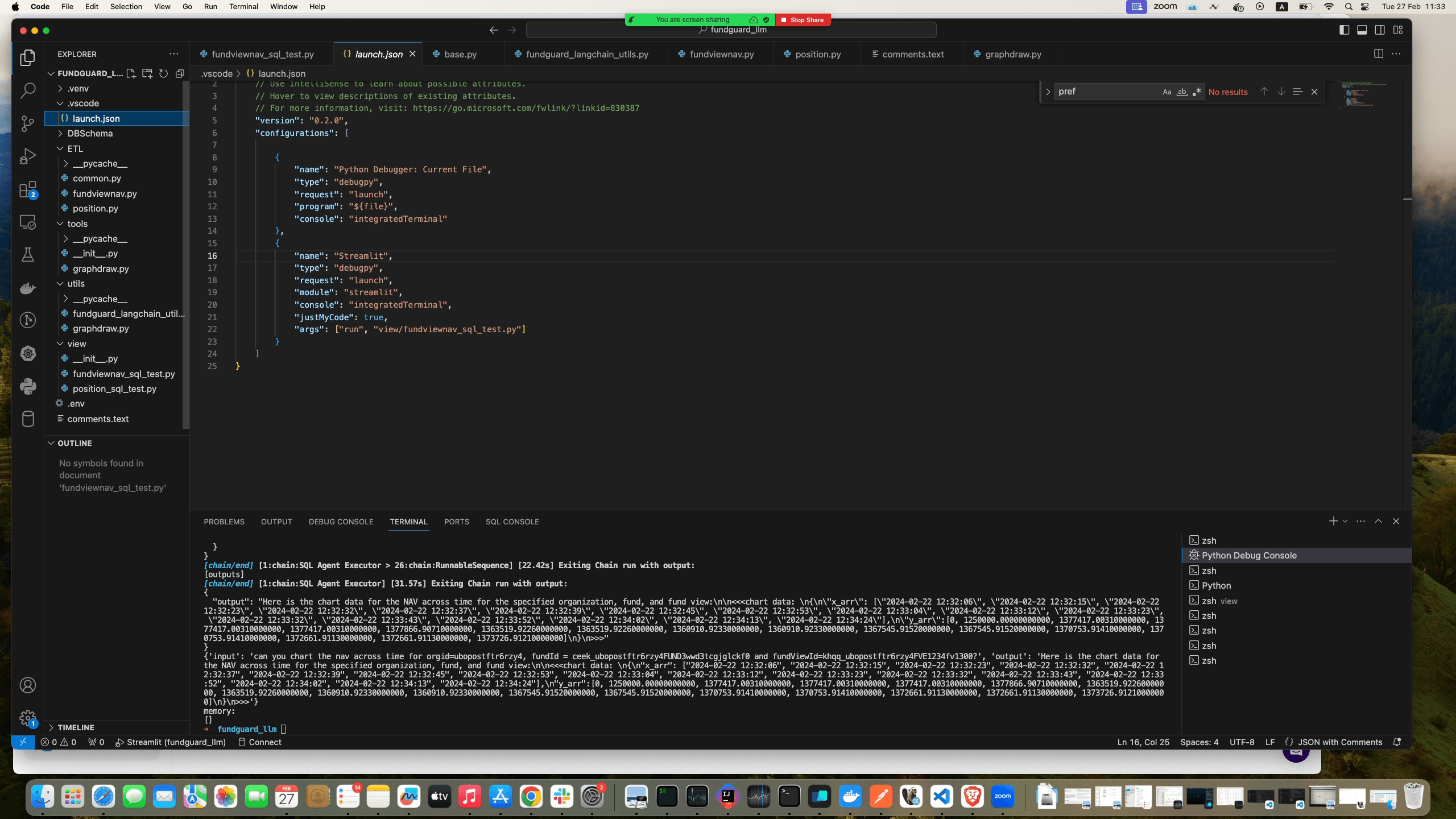This screenshot has height=819, width=1456.
Task: Toggle the secondary side bar visibility
Action: click(x=1380, y=30)
